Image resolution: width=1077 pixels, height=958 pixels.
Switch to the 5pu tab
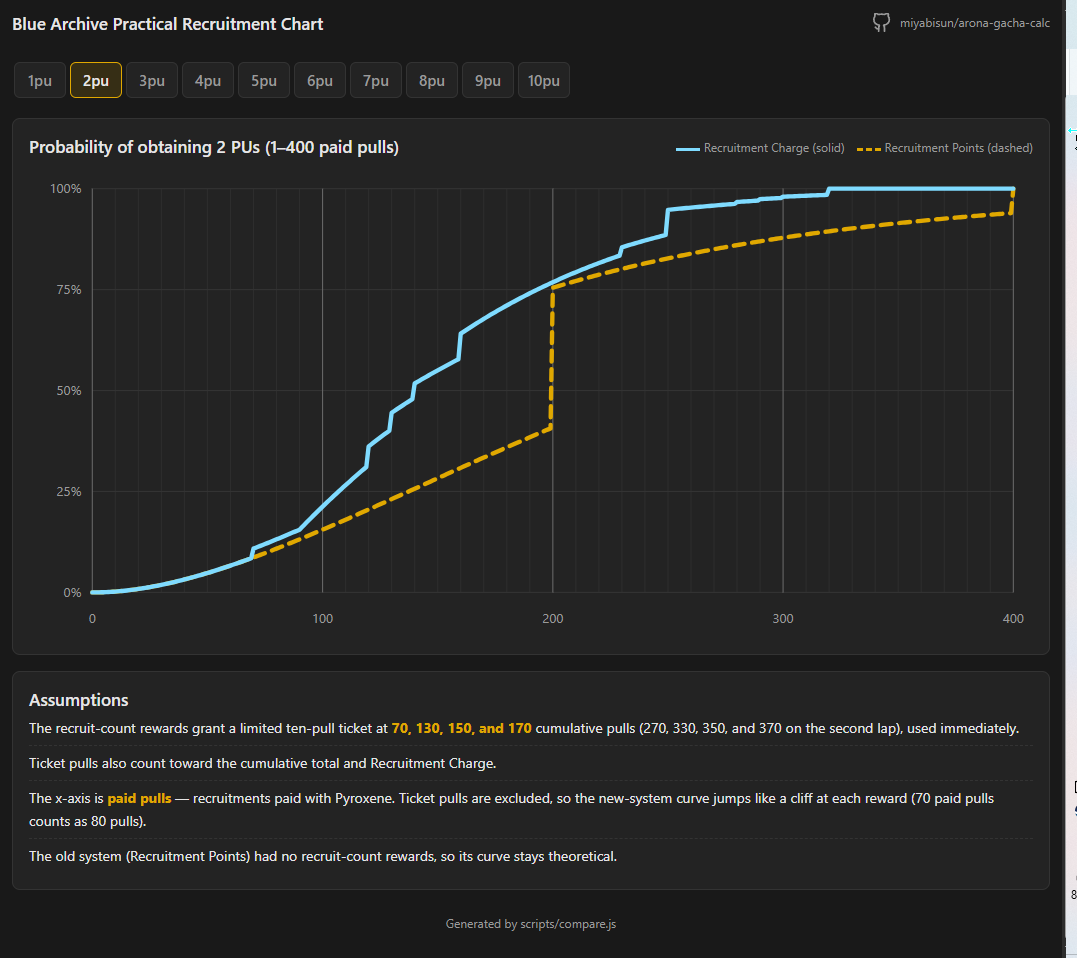(264, 80)
